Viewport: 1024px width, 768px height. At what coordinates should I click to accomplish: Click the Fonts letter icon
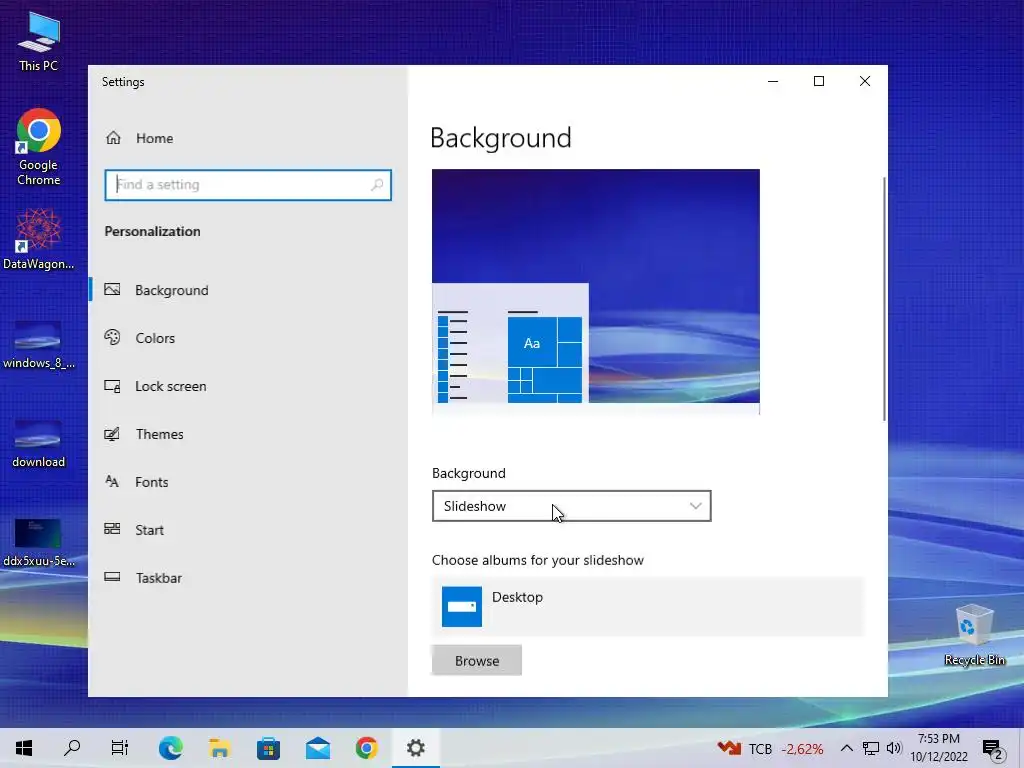coord(112,481)
